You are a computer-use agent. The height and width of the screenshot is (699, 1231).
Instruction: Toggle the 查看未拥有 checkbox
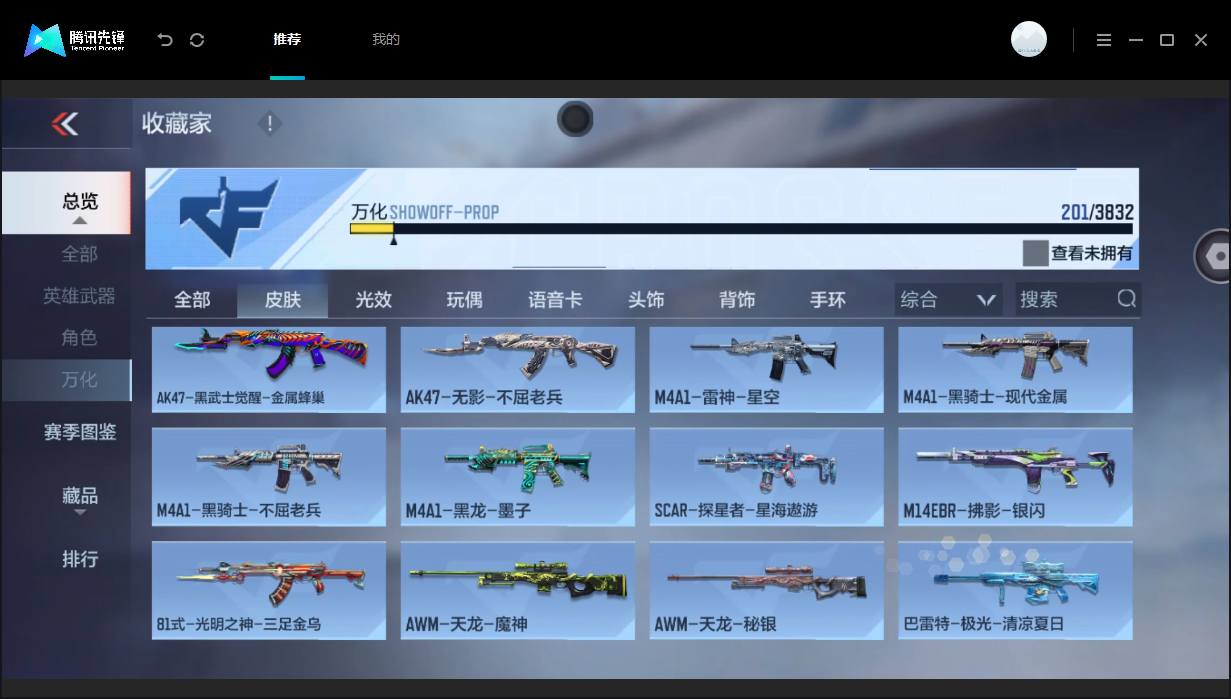[x=1035, y=253]
